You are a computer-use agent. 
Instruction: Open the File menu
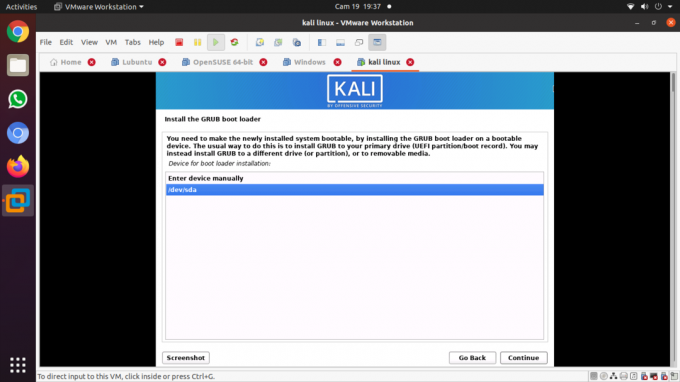46,42
